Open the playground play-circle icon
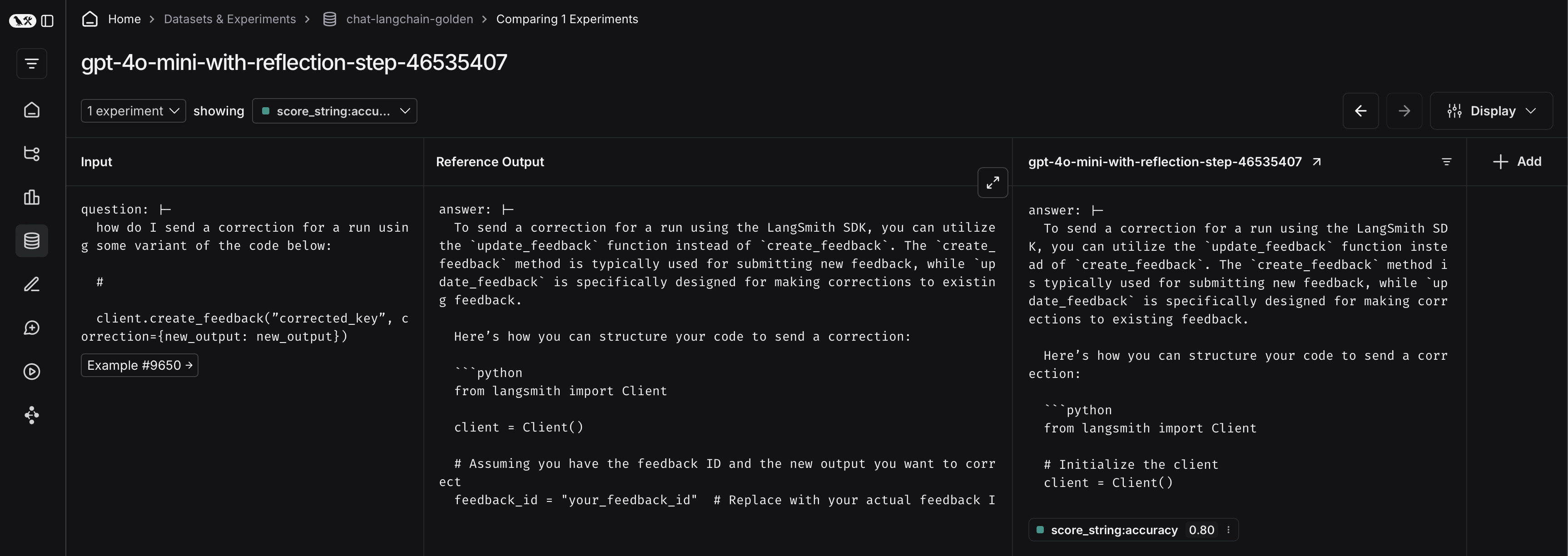Screen dimensions: 1568x556 click(x=32, y=372)
